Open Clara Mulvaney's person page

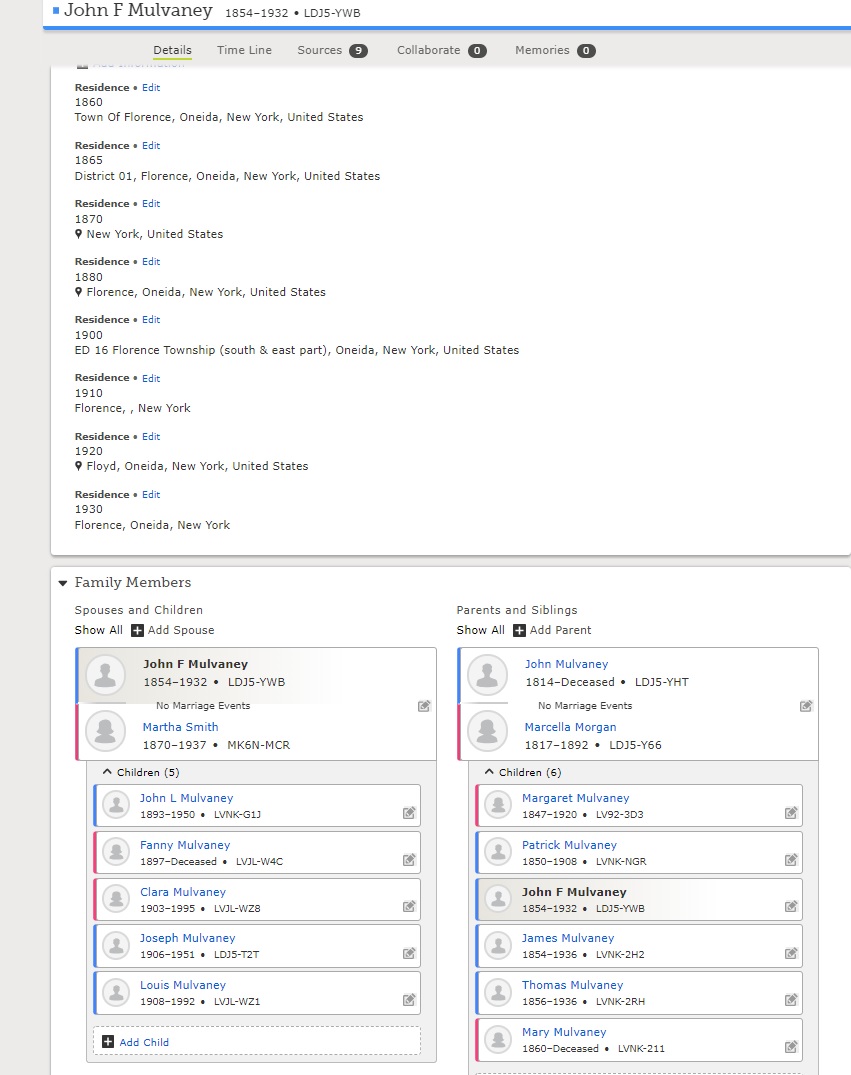[183, 891]
